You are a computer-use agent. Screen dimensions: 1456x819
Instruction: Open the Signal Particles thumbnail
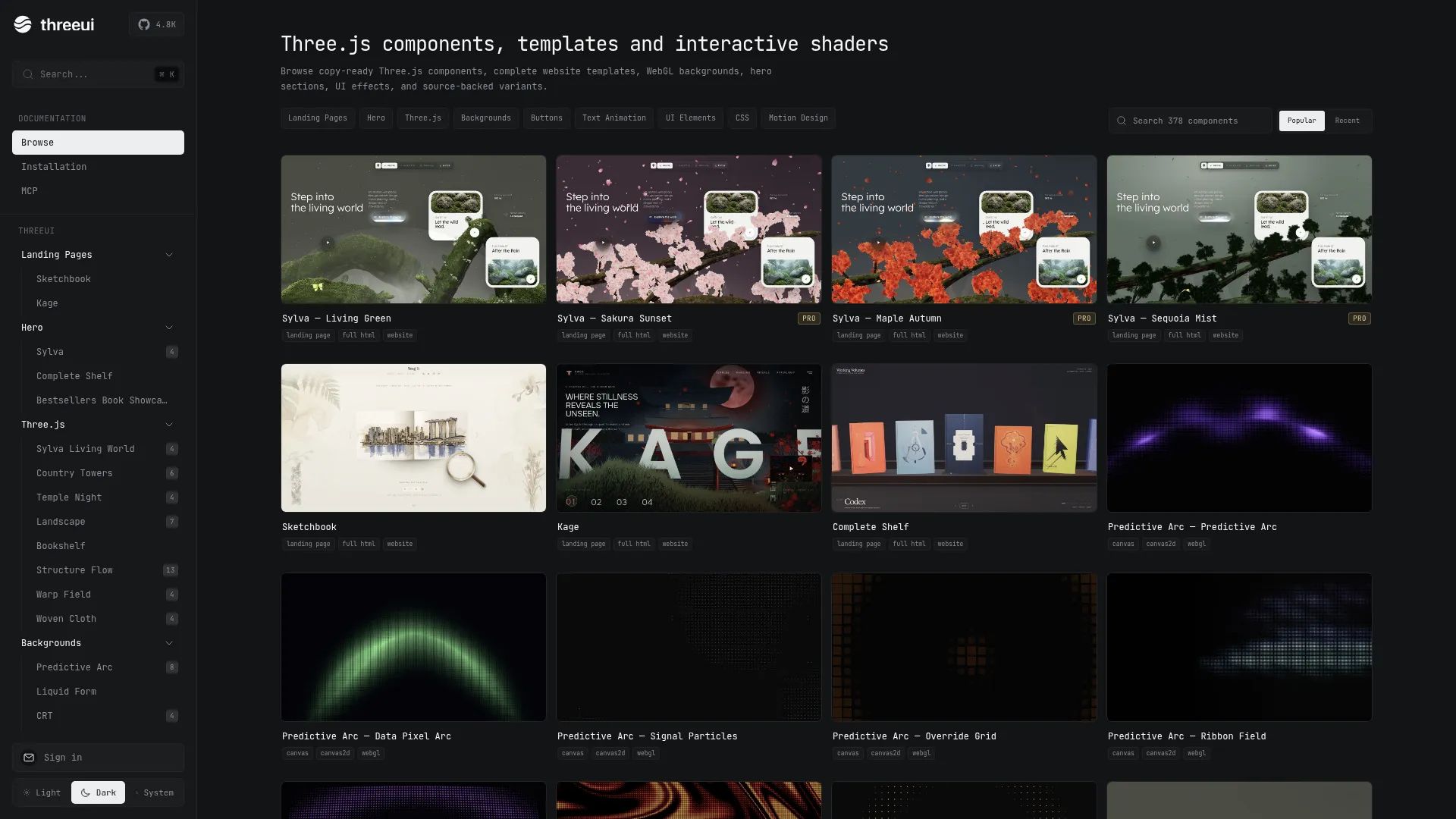point(689,647)
